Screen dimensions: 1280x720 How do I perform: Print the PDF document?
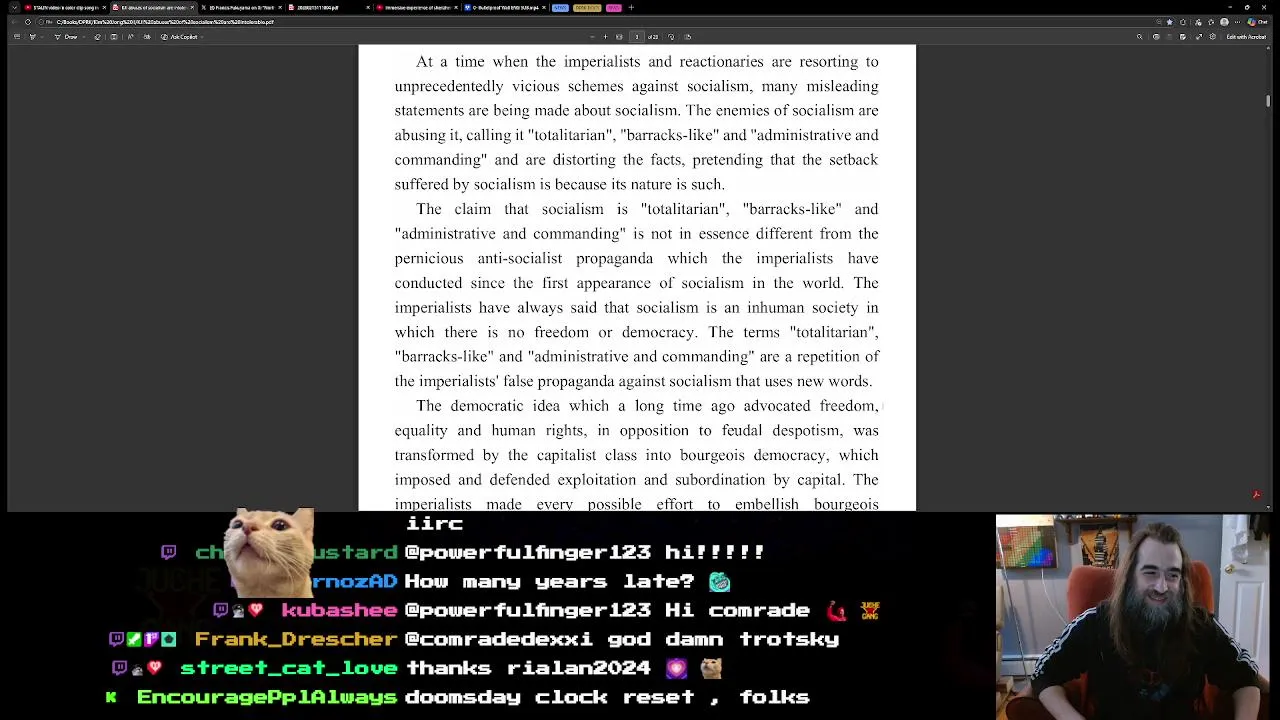coord(1156,37)
